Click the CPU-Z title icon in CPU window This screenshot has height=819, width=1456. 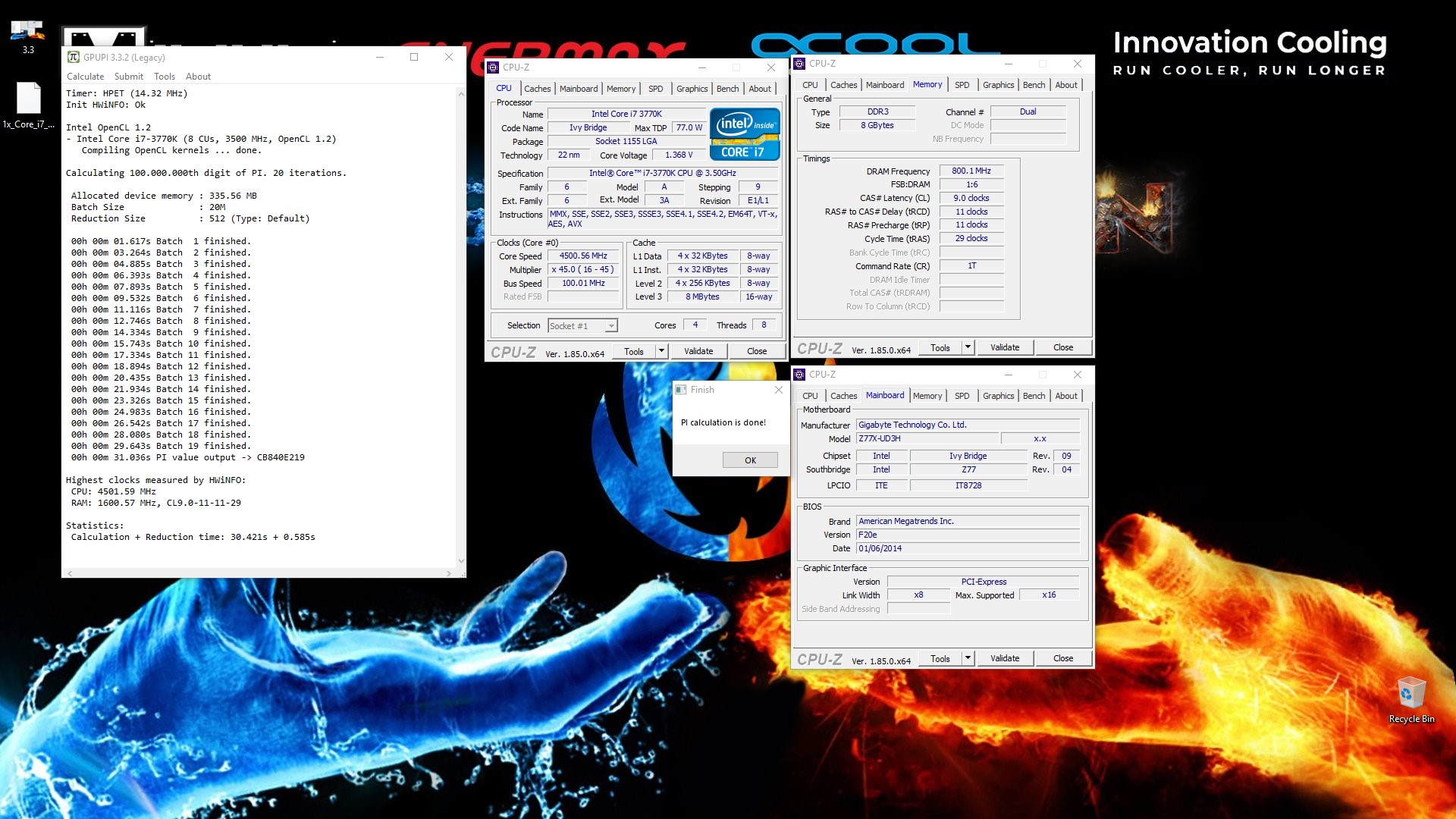494,67
